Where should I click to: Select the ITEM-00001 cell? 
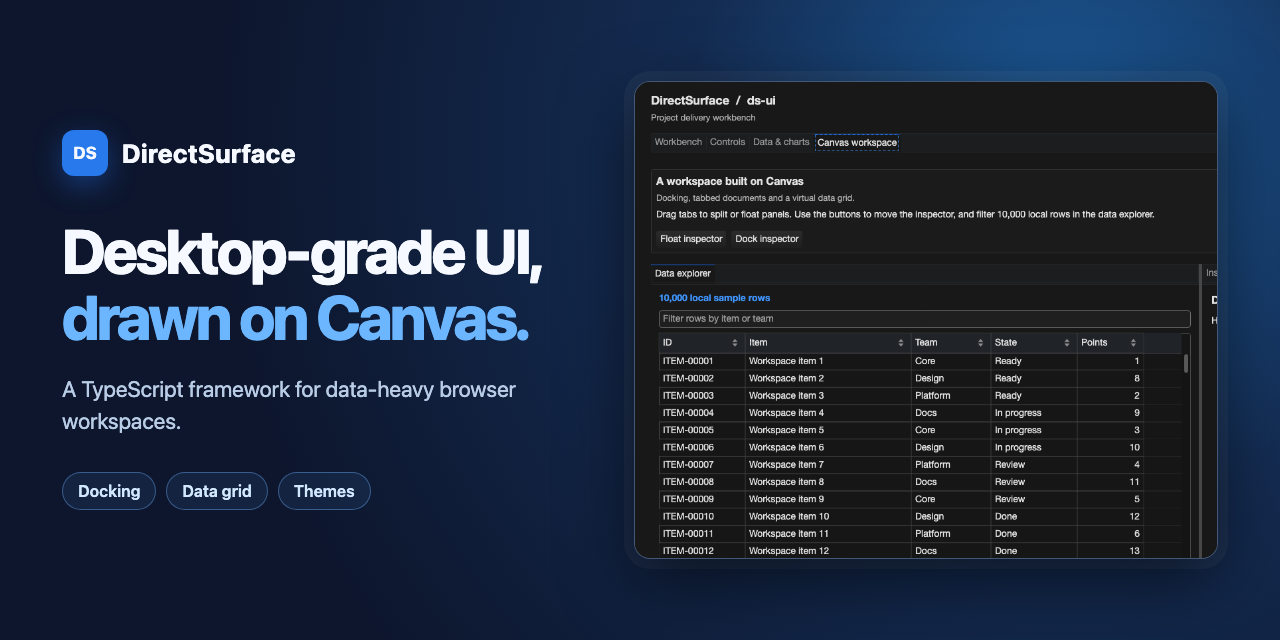702,361
